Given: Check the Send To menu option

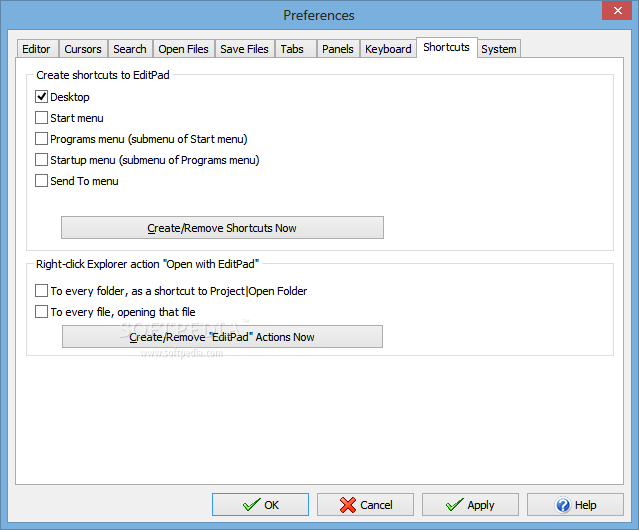Looking at the screenshot, I should pos(41,181).
